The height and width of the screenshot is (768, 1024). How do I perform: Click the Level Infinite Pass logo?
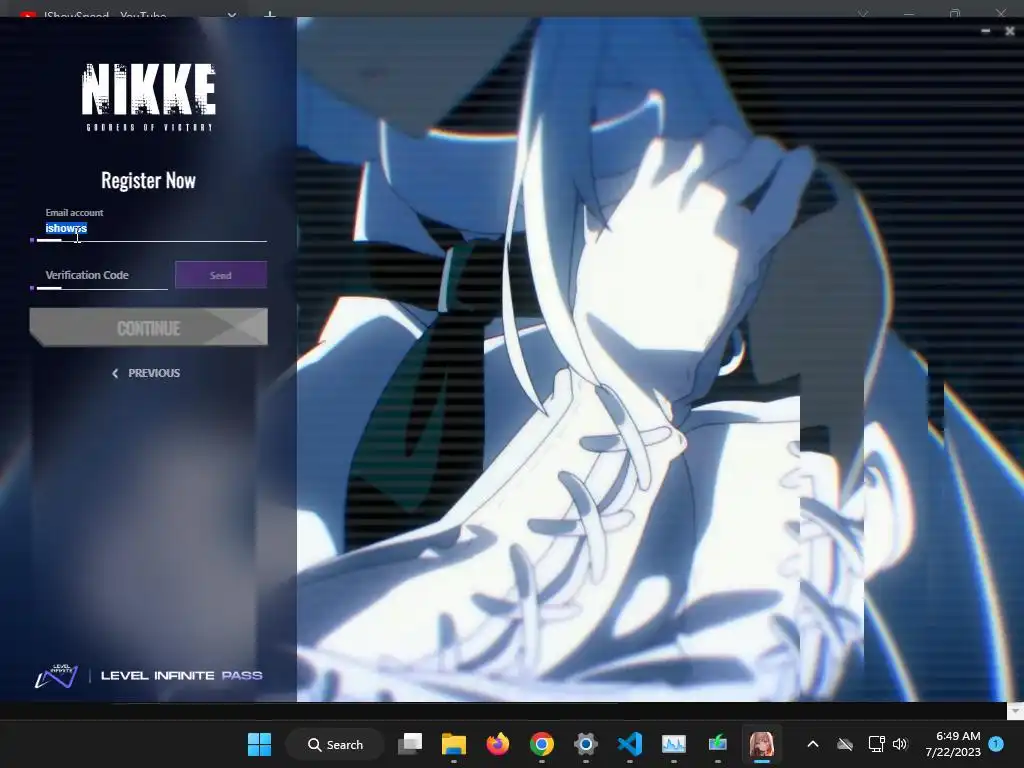(148, 675)
